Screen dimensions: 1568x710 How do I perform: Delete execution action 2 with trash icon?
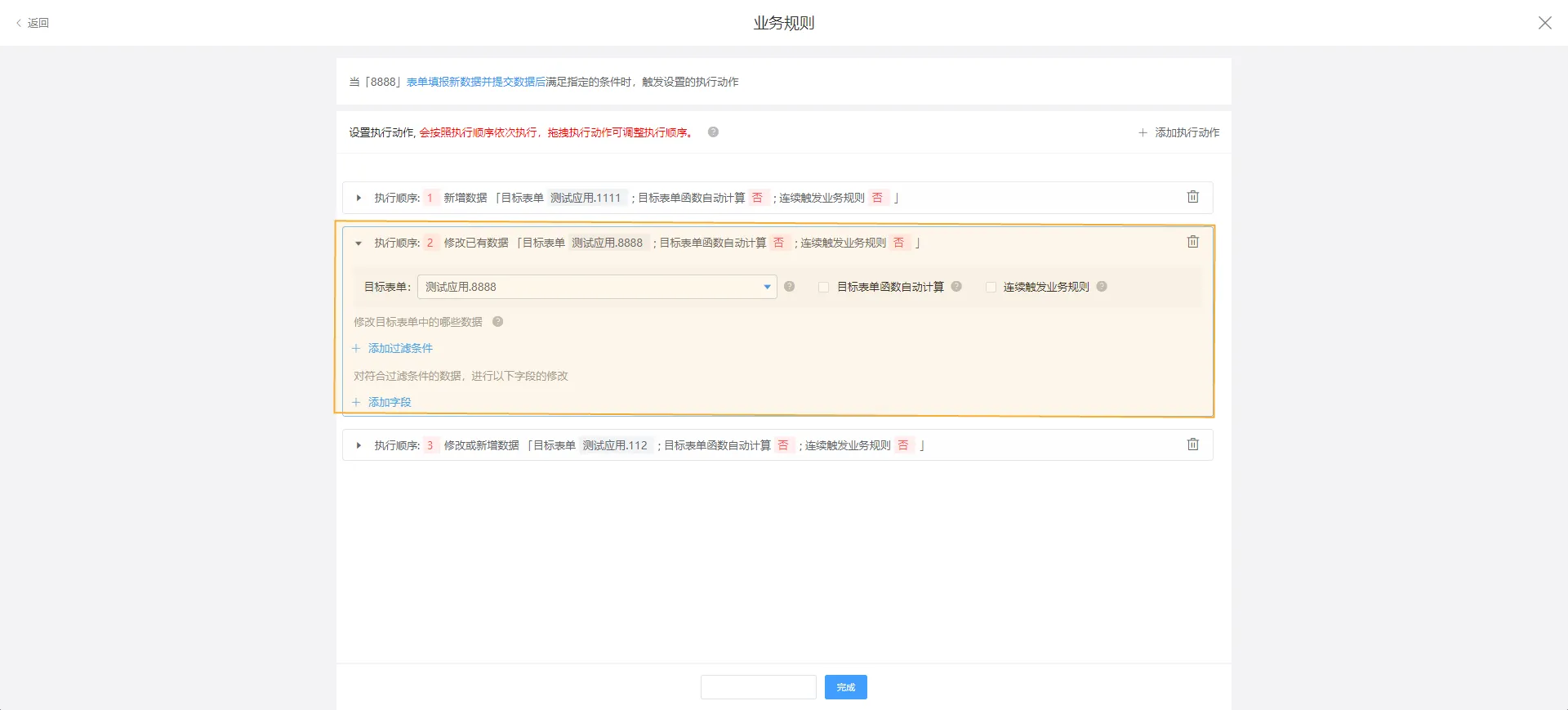1192,242
